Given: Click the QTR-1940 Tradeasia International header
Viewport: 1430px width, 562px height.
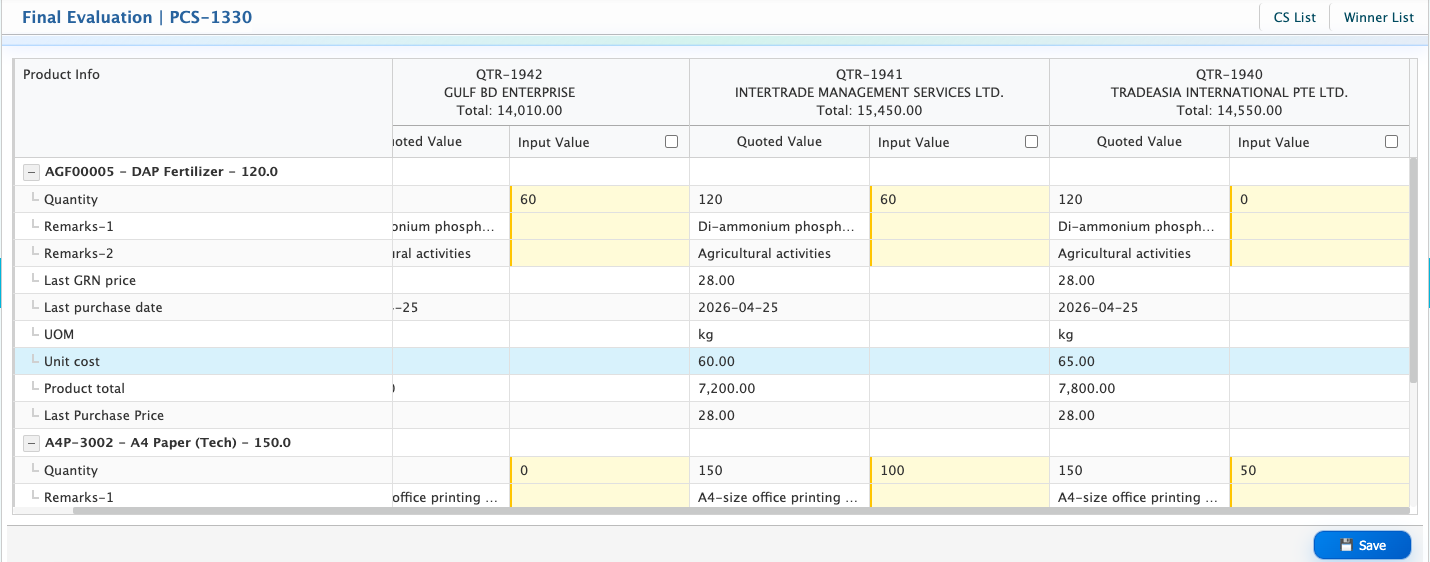Looking at the screenshot, I should (x=1229, y=92).
